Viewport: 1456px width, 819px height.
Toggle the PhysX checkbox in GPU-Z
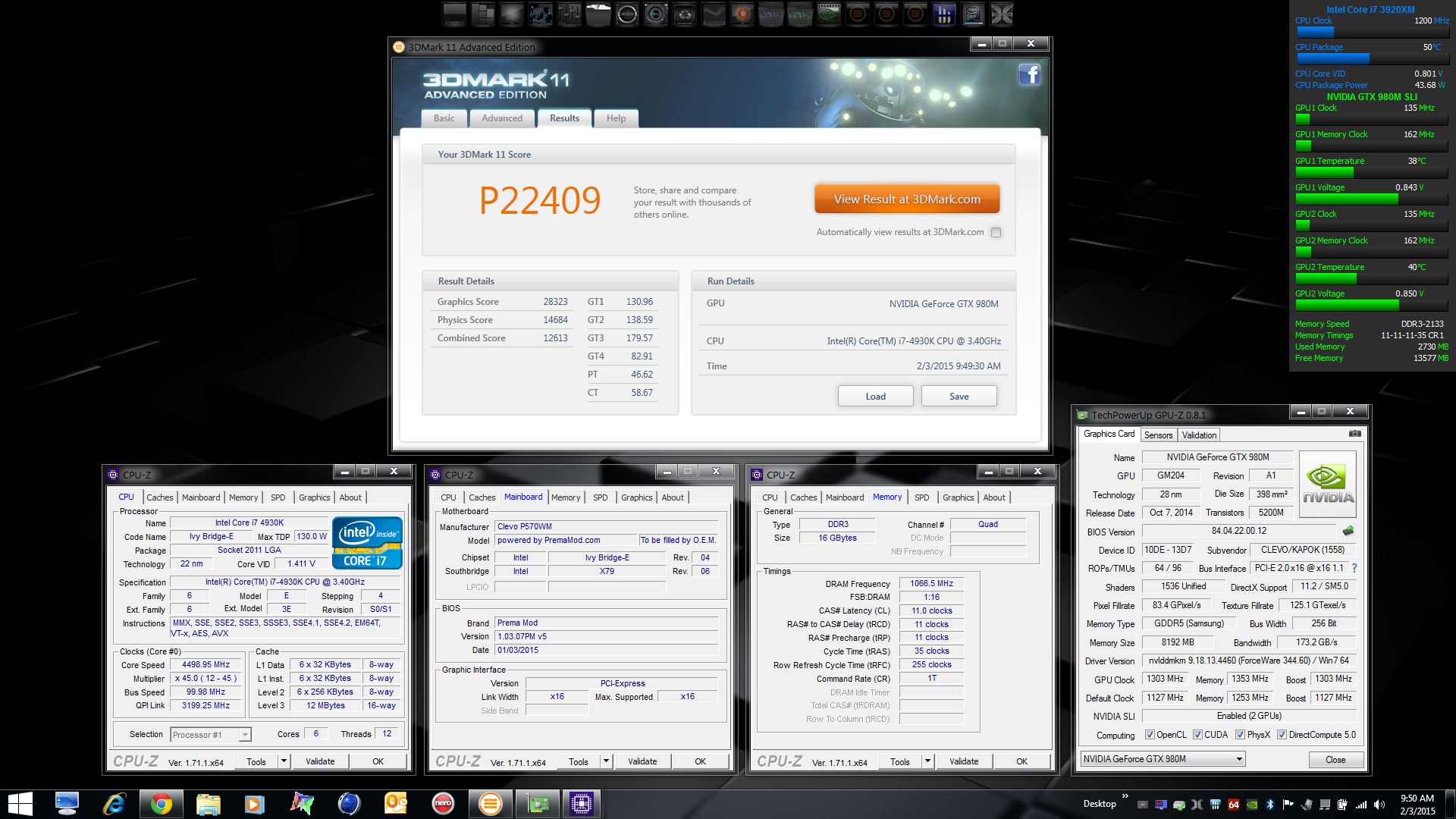tap(1240, 735)
